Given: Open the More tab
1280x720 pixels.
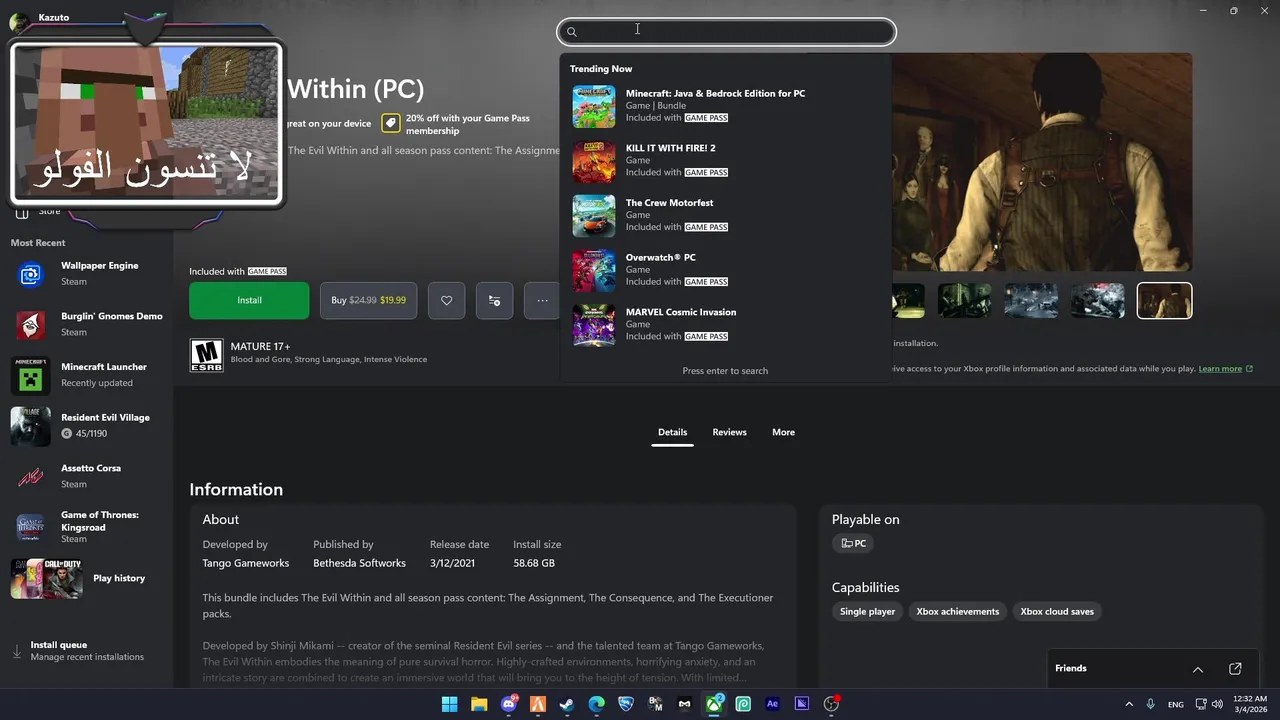Looking at the screenshot, I should click(783, 432).
